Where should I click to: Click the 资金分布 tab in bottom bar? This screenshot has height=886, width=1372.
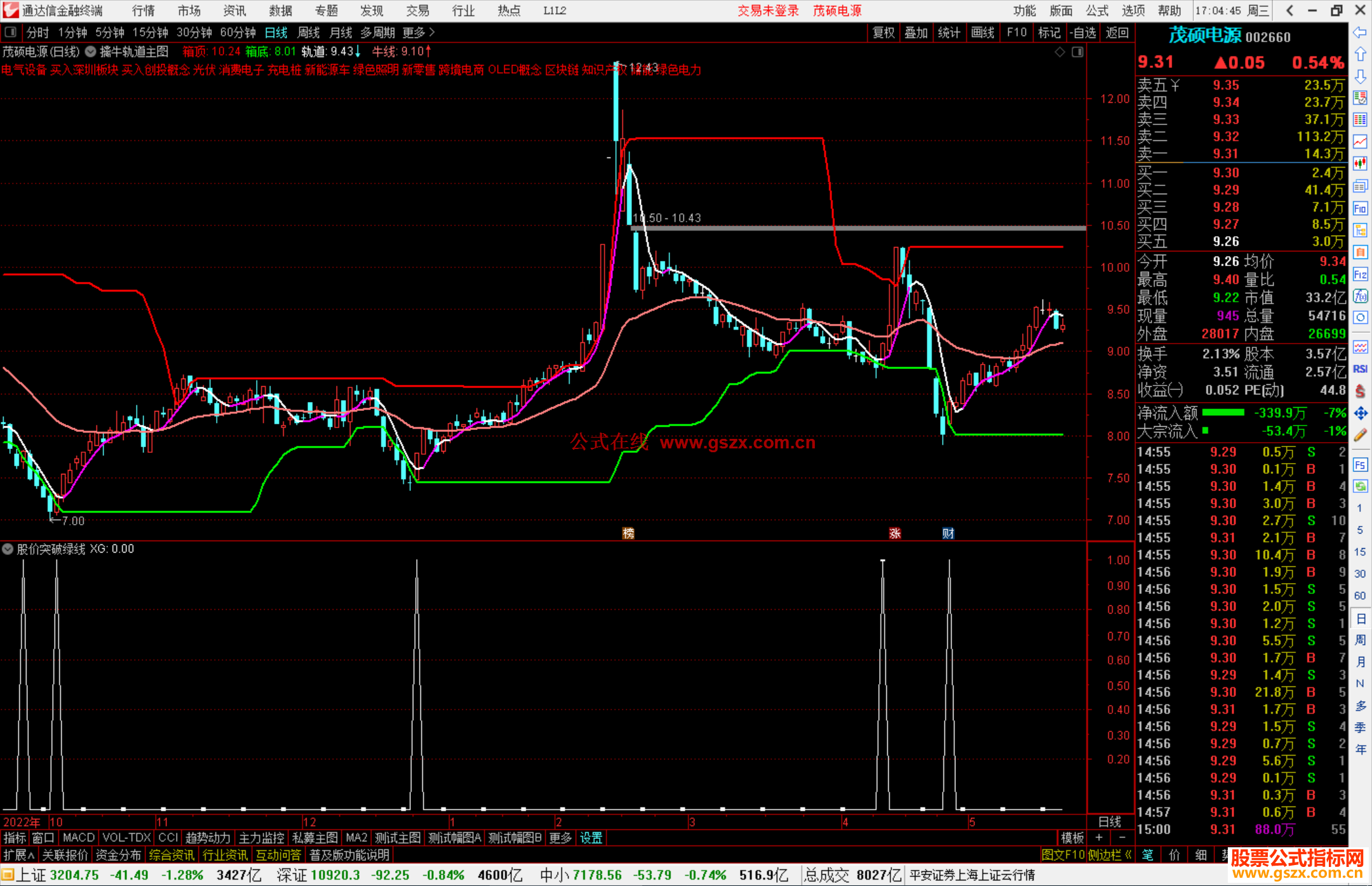119,855
